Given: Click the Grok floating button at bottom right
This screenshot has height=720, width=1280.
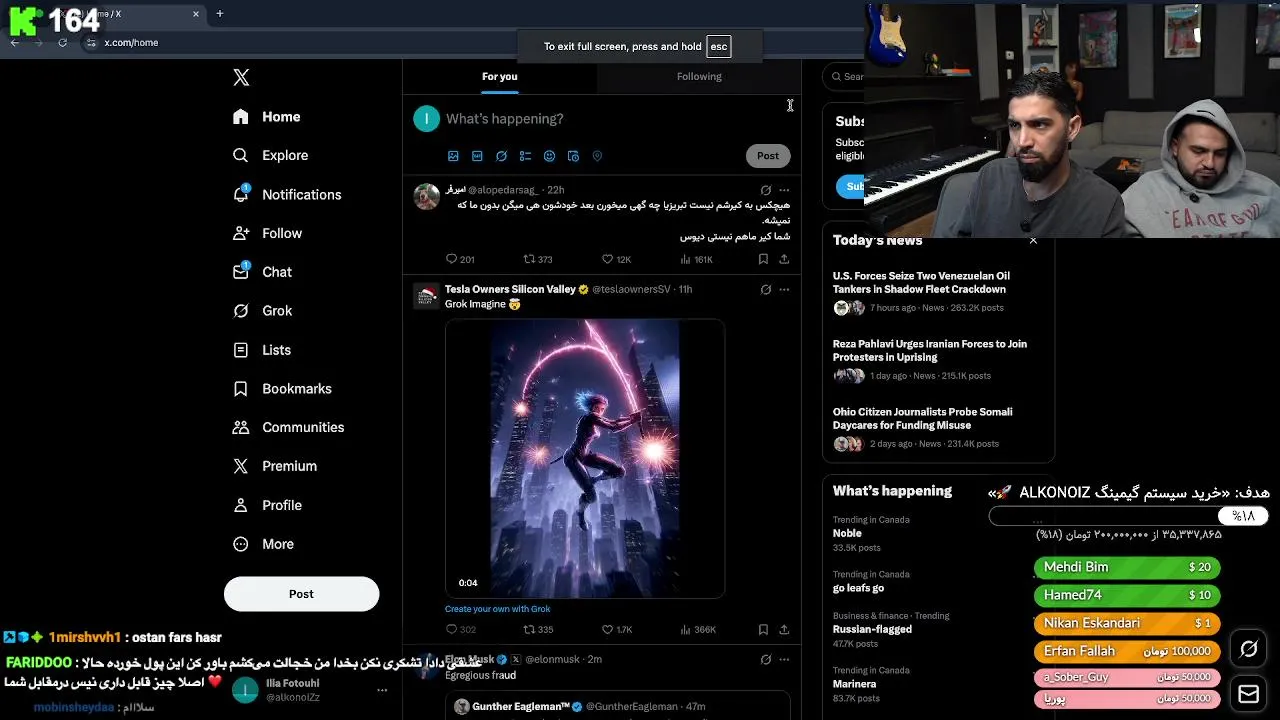Looking at the screenshot, I should coord(1249,650).
